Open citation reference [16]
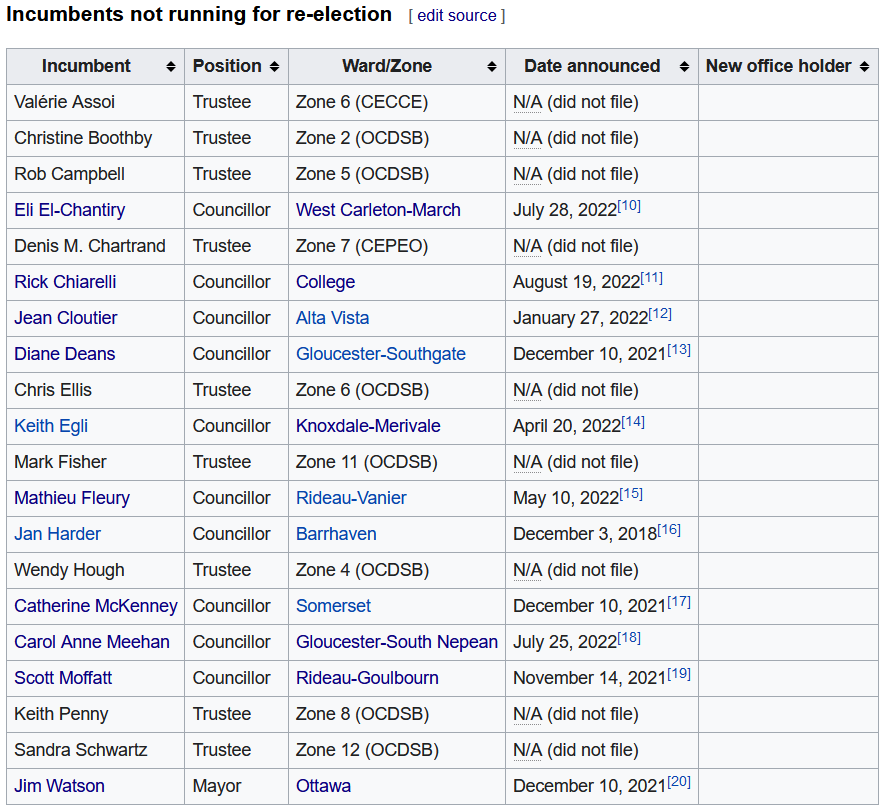This screenshot has height=812, width=884. point(669,529)
